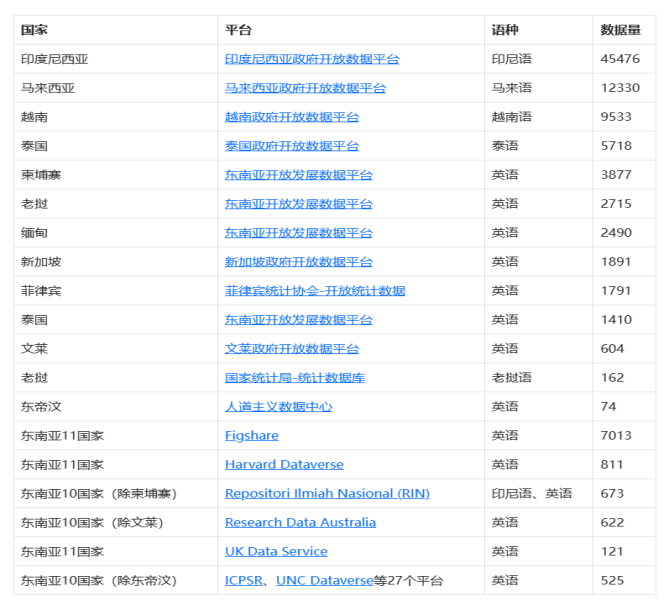Click the Harvard Dataverse link
The image size is (670, 605).
284,465
